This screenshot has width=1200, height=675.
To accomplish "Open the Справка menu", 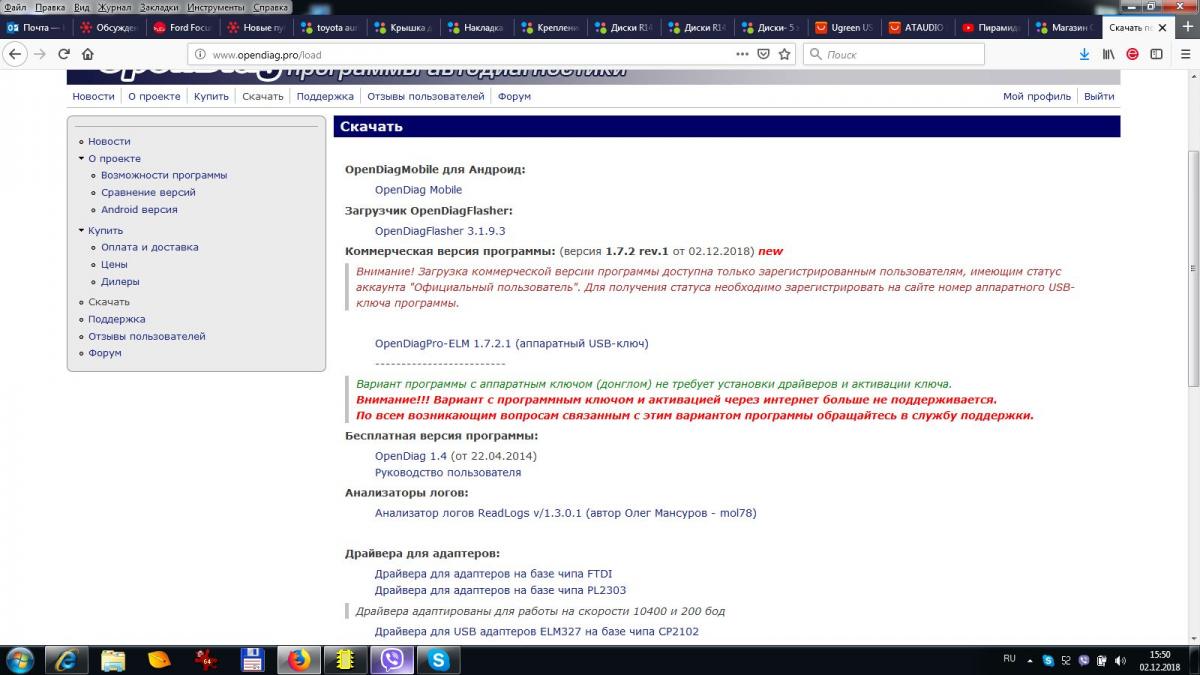I will [x=271, y=7].
